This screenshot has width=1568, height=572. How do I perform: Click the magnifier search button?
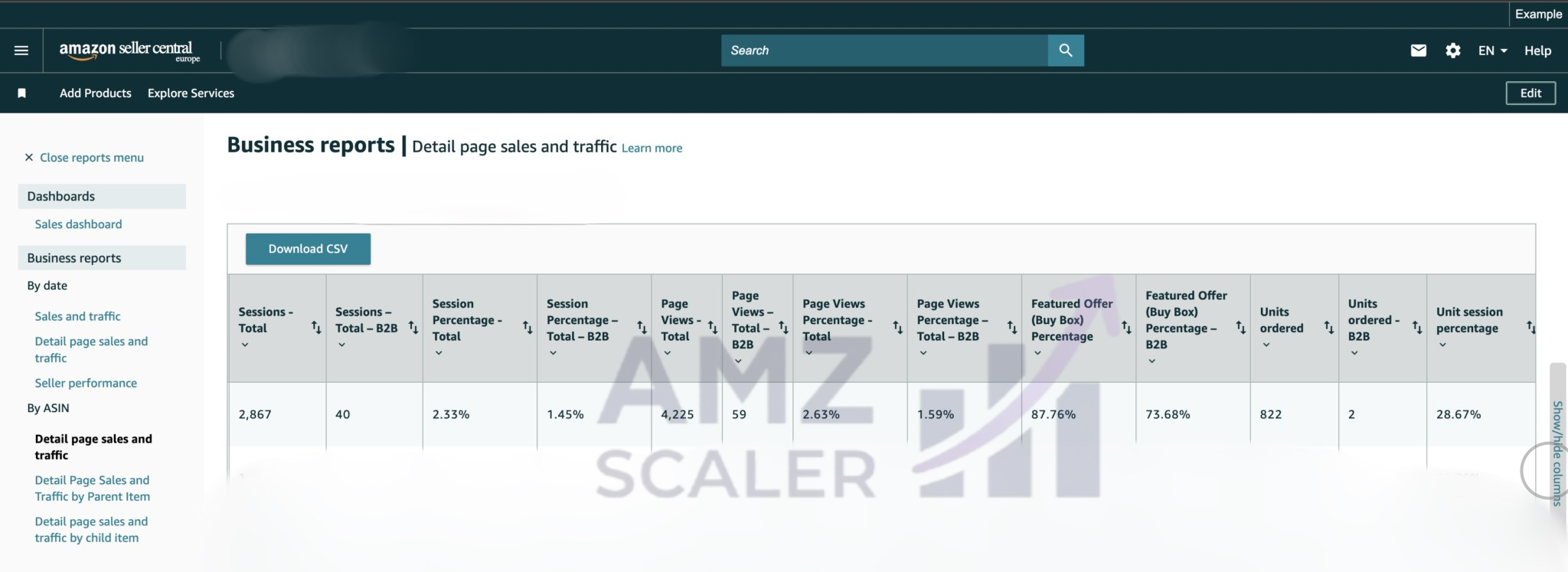[x=1066, y=51]
